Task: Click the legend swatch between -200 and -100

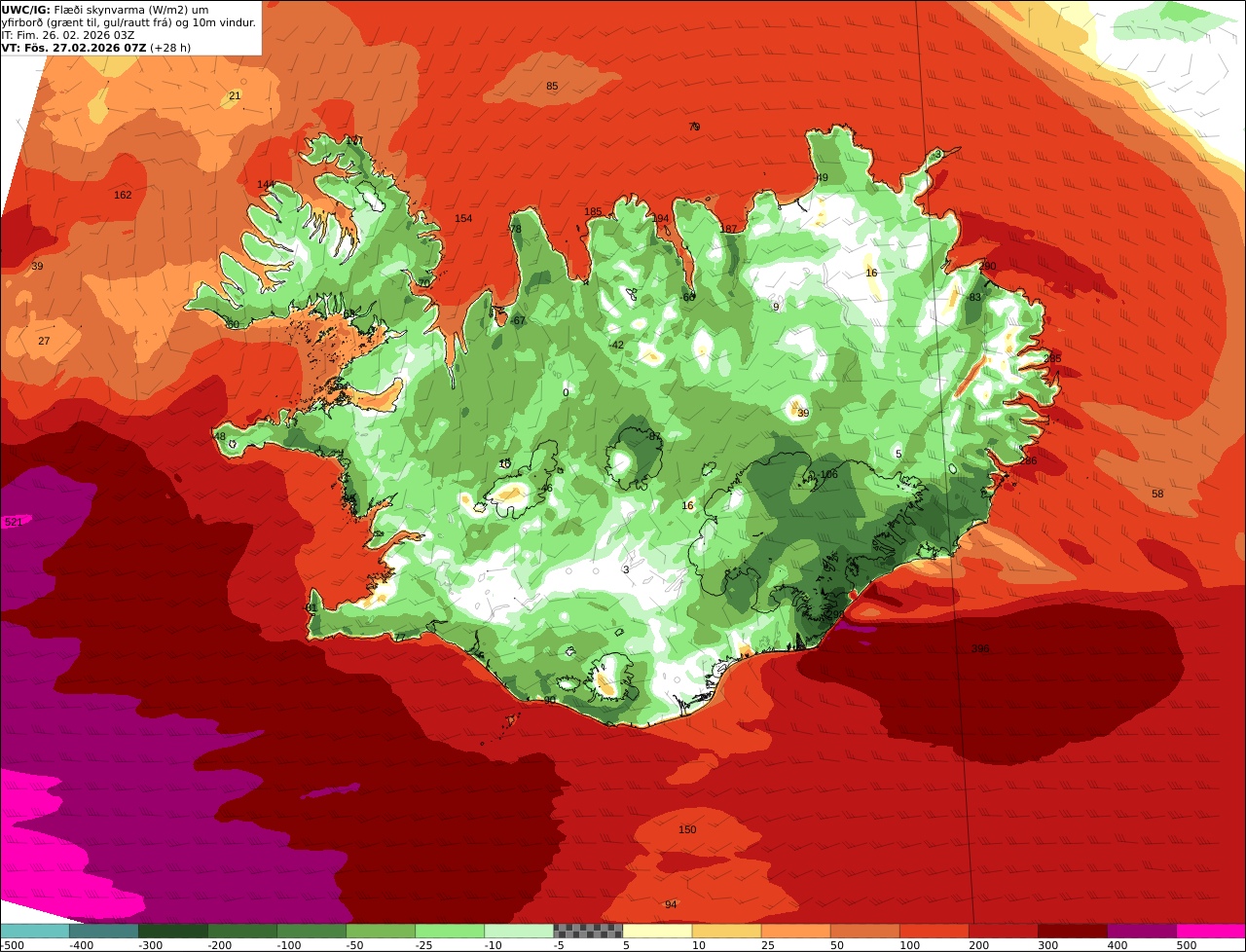Action: point(241,931)
